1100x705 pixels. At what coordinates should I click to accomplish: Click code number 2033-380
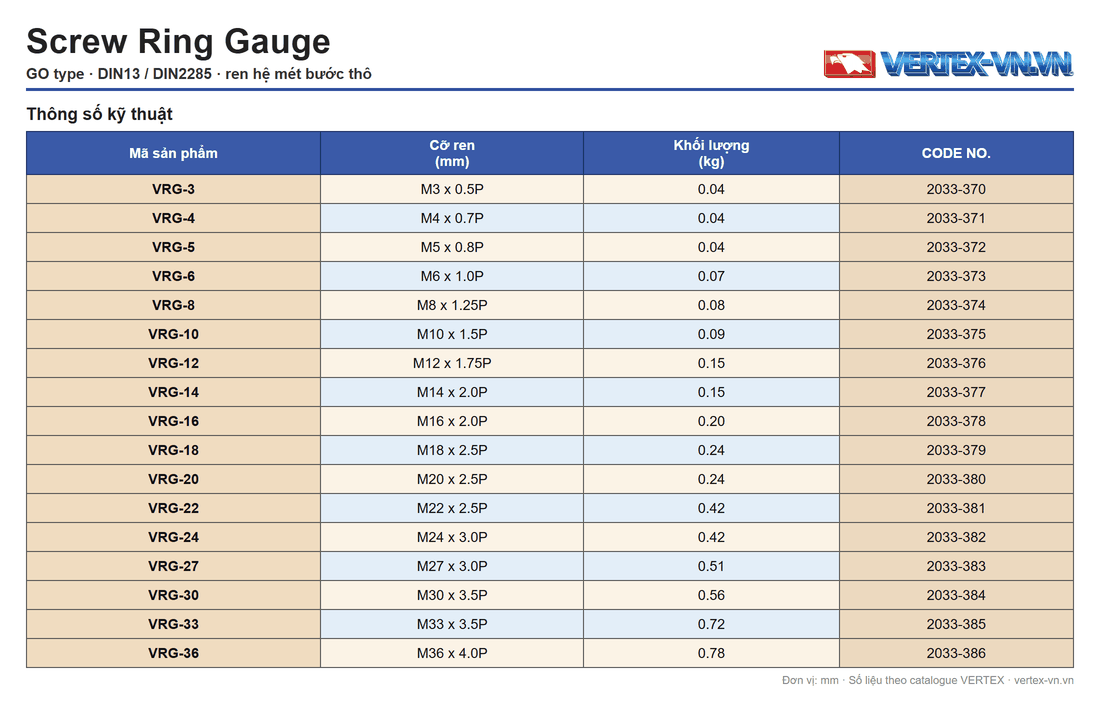tap(956, 479)
